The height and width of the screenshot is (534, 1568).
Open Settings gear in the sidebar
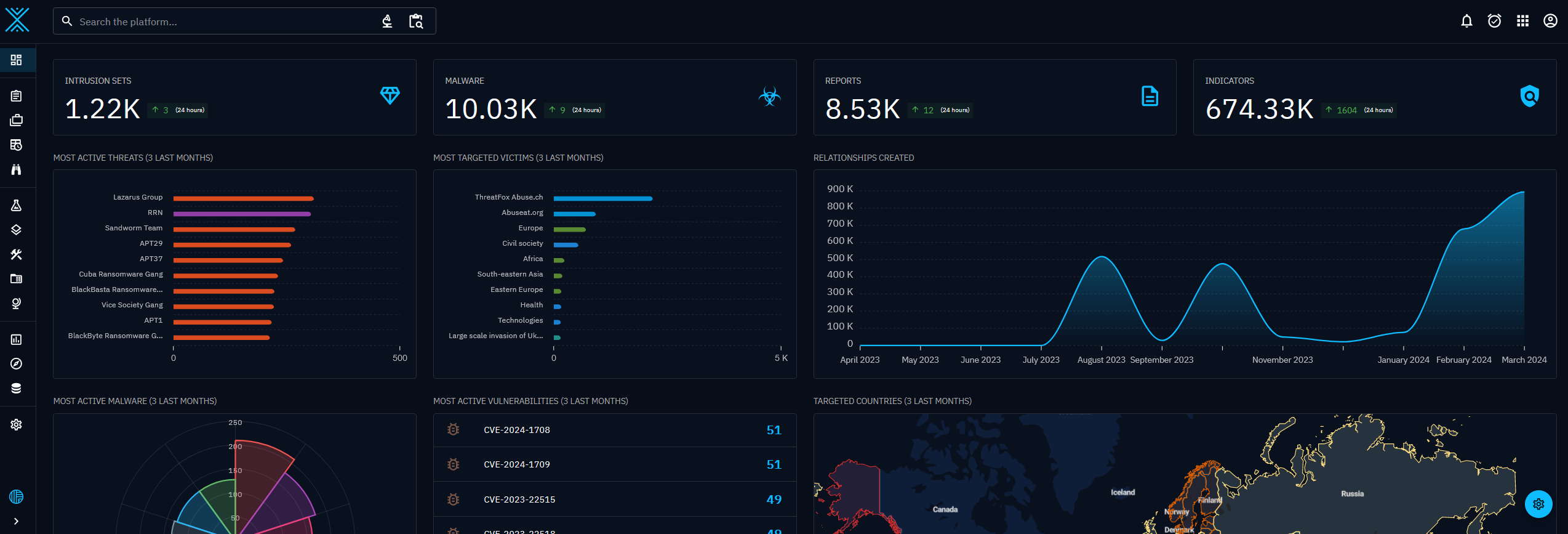pyautogui.click(x=17, y=424)
